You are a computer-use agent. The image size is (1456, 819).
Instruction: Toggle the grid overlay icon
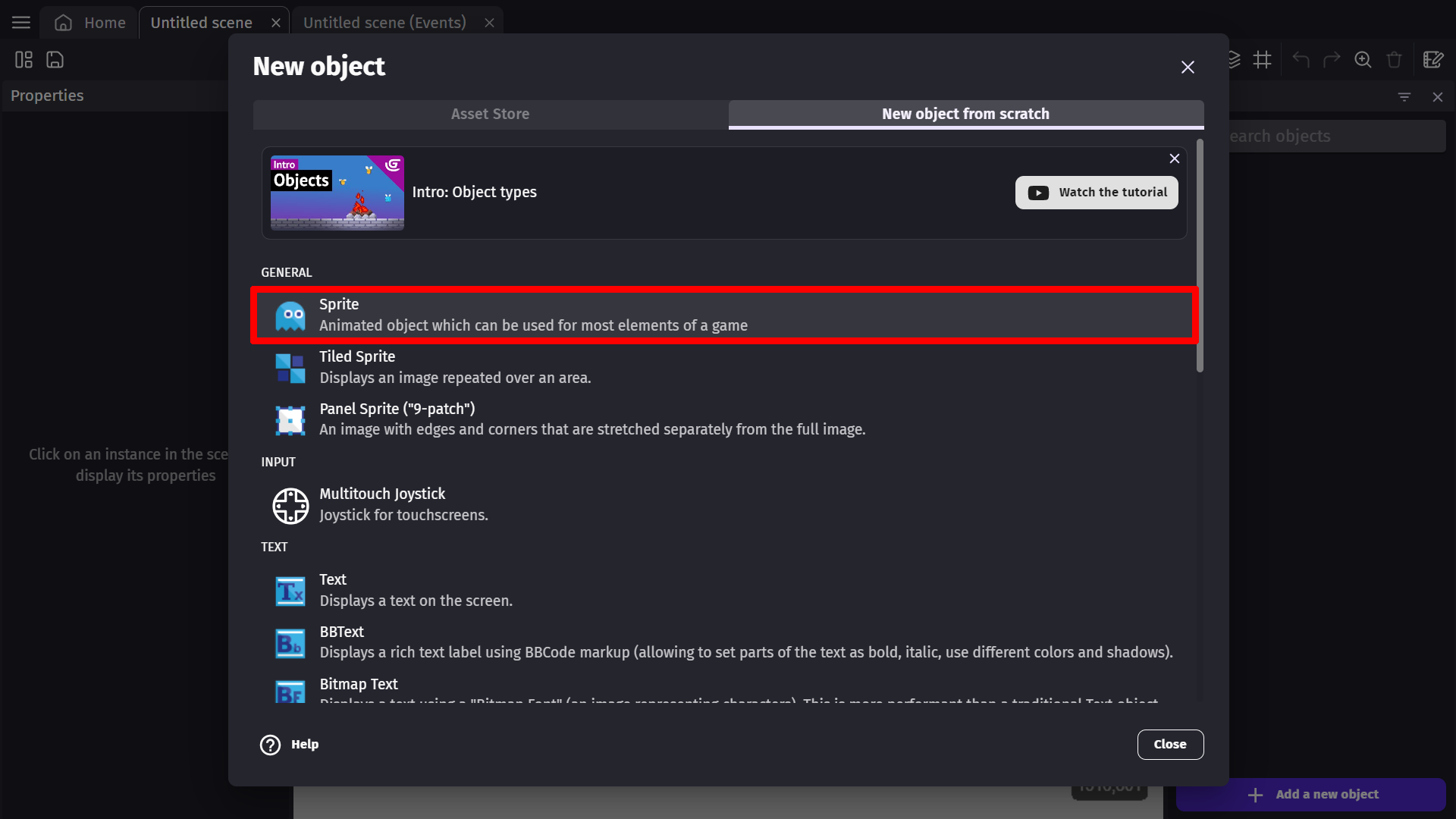click(x=1264, y=60)
